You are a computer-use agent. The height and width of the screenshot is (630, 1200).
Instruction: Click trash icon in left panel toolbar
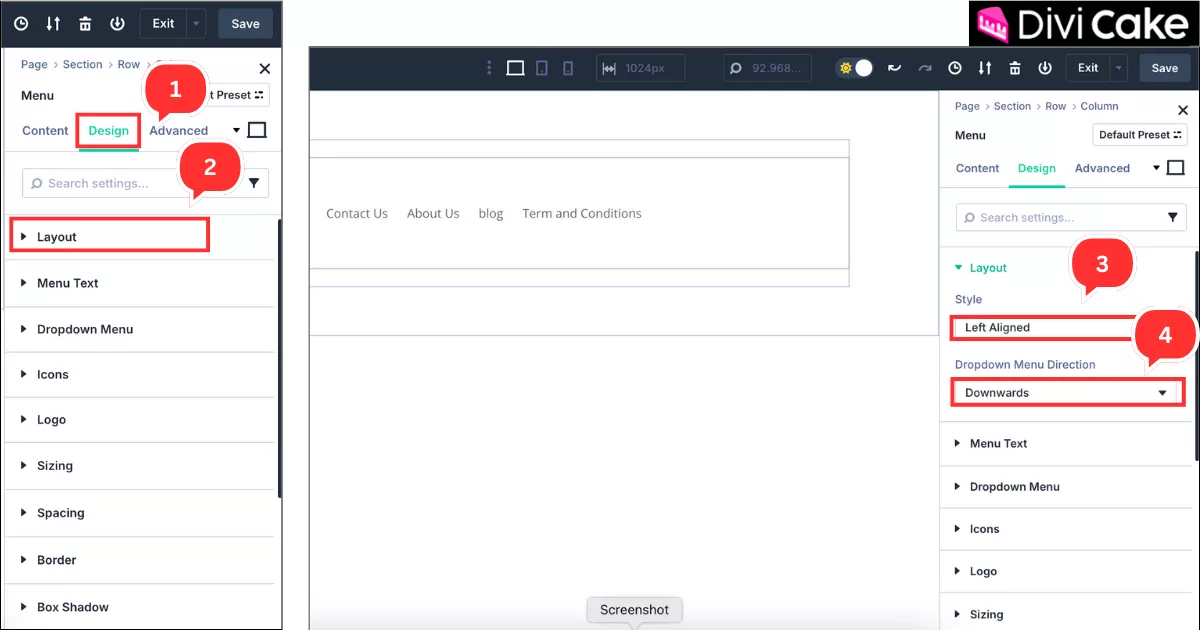point(85,23)
